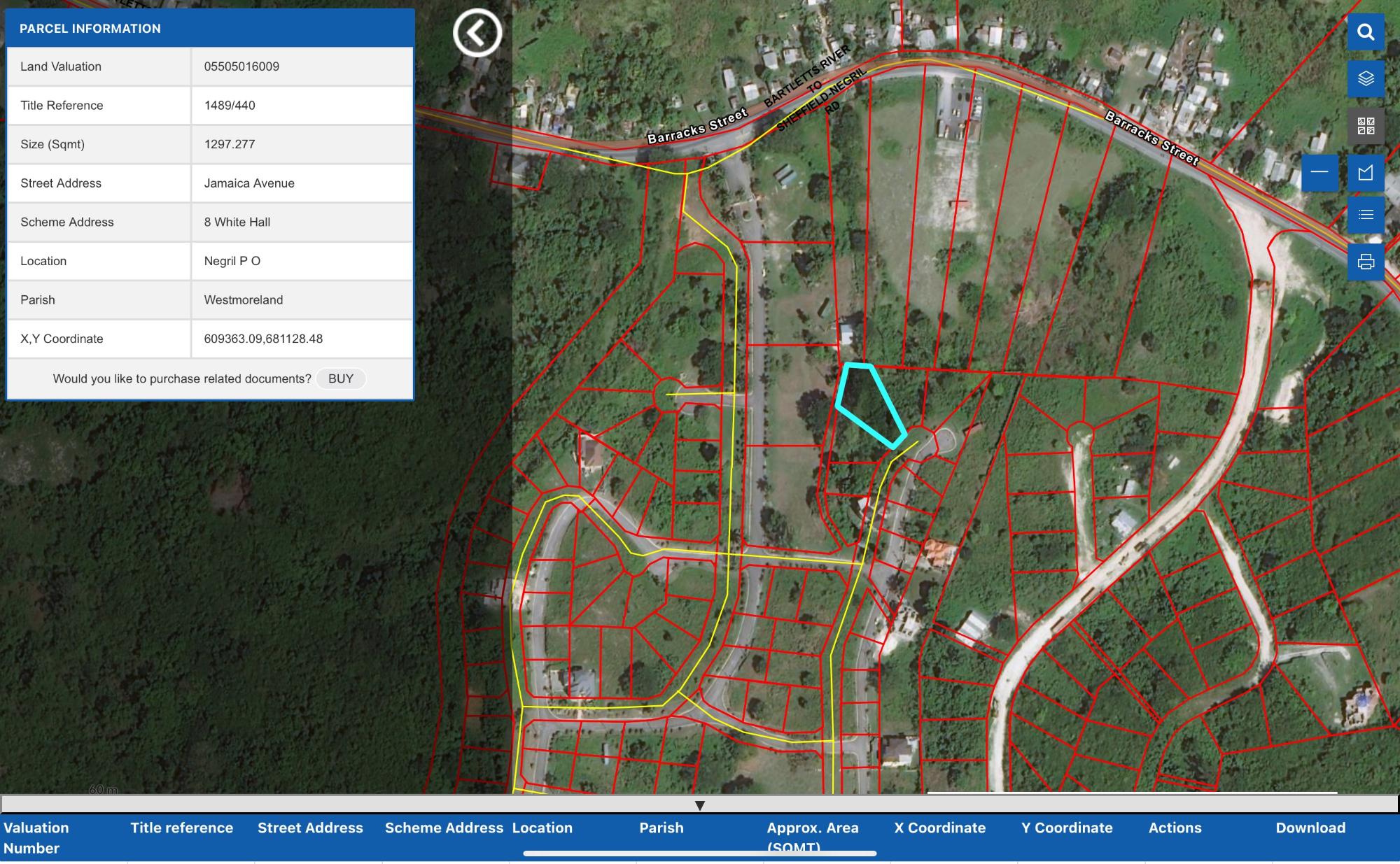Collapse results table with down triangle
1400x864 pixels.
699,805
